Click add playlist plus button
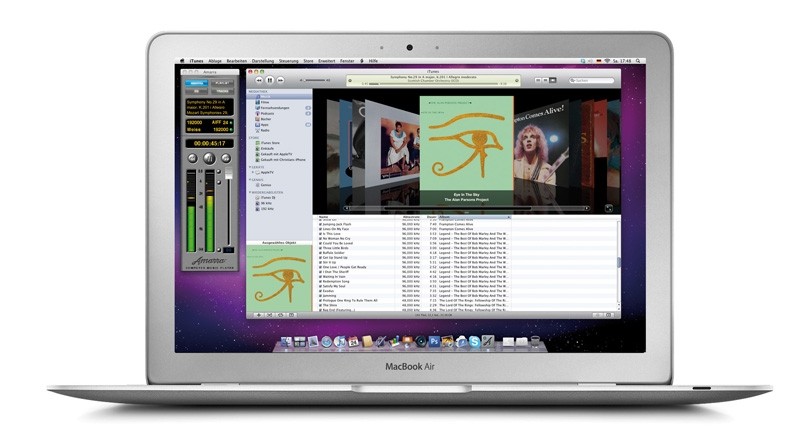800x441 pixels. coord(259,315)
